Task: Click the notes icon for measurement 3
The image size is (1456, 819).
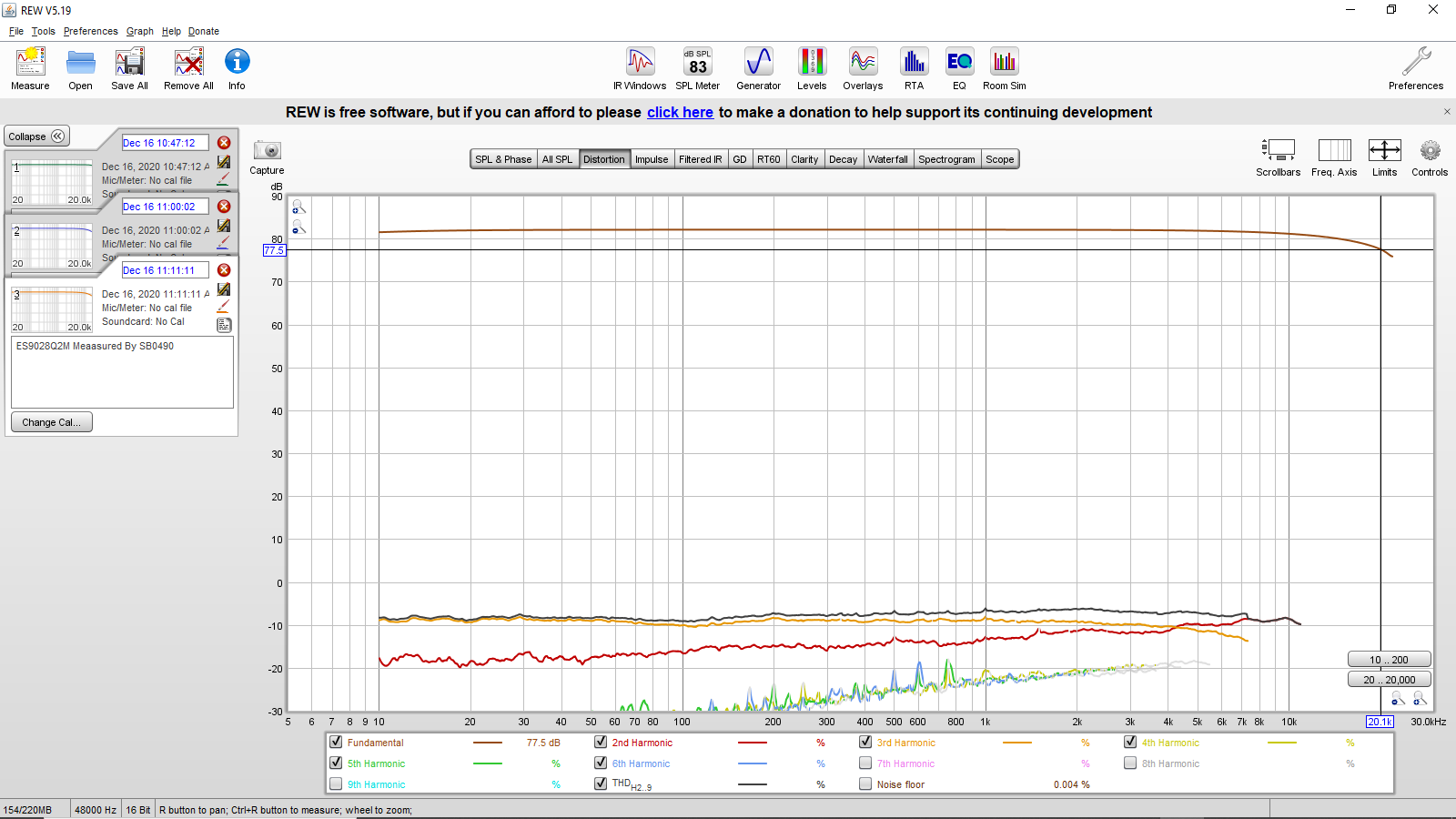Action: click(224, 325)
